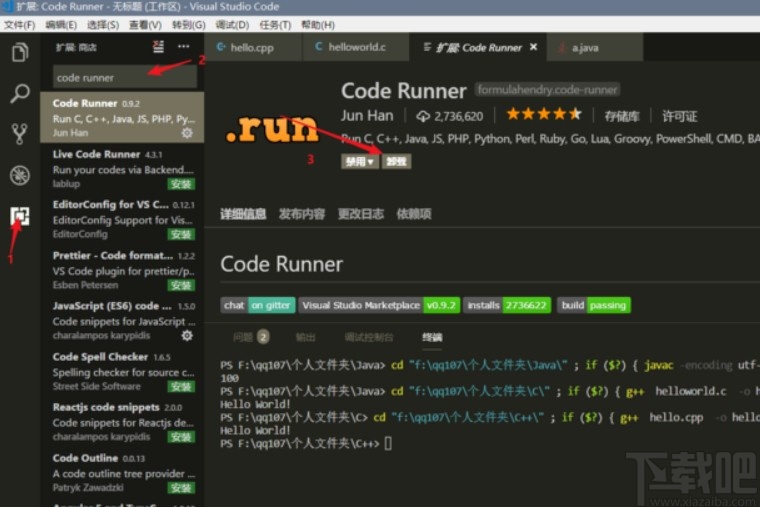The image size is (760, 507).
Task: Expand the 禁用 dropdown button
Action: [x=359, y=161]
